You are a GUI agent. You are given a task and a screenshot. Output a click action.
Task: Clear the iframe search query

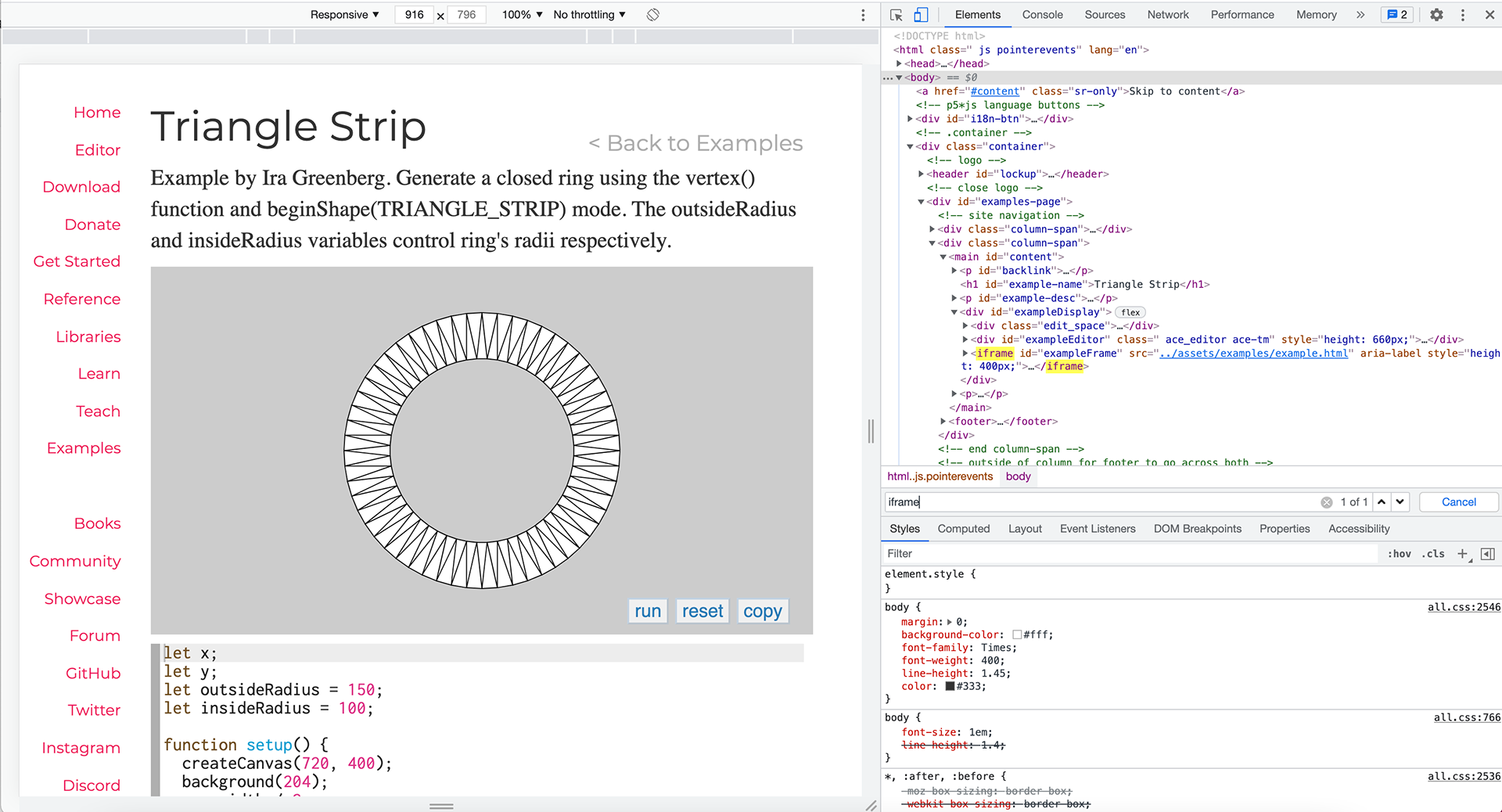click(1327, 502)
